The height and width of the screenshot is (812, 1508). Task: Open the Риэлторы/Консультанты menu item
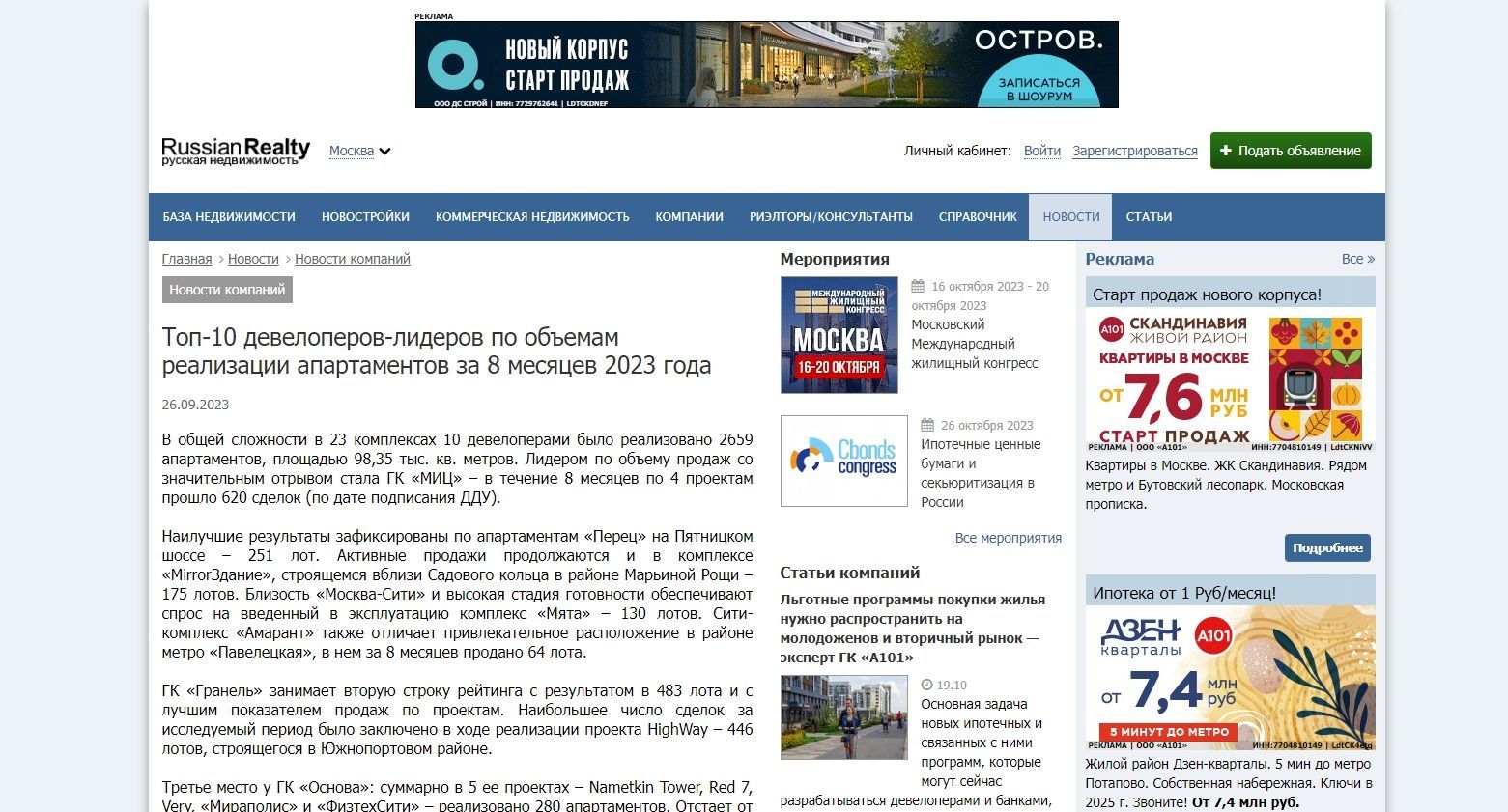[831, 217]
